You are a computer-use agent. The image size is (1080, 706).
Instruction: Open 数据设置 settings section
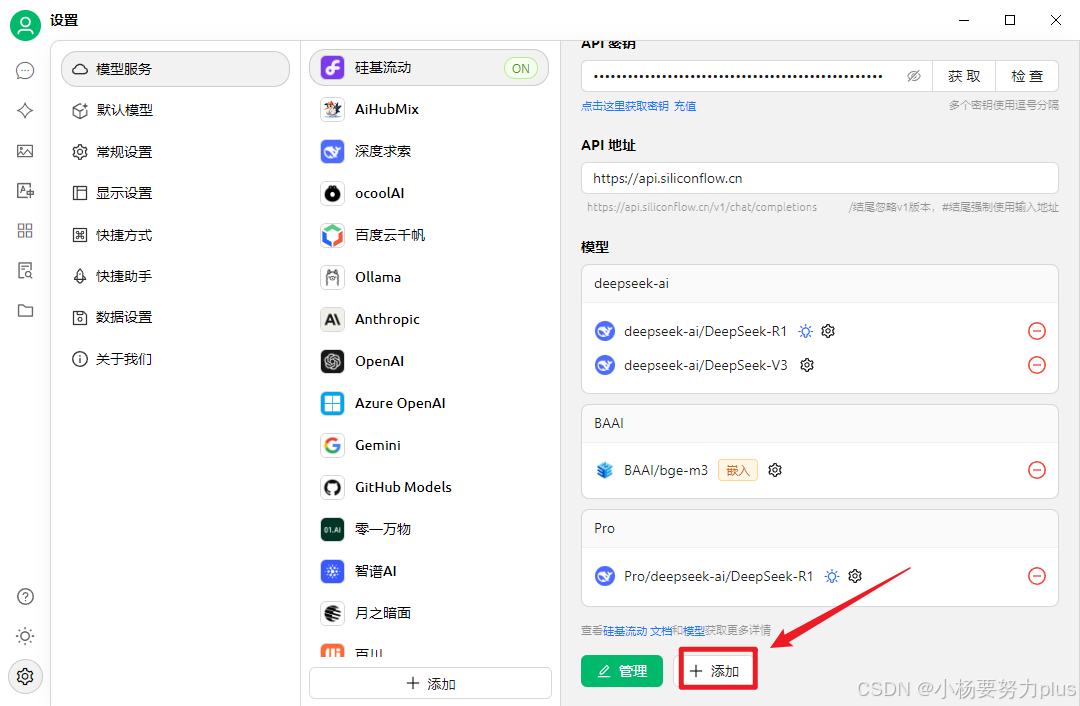(x=176, y=318)
